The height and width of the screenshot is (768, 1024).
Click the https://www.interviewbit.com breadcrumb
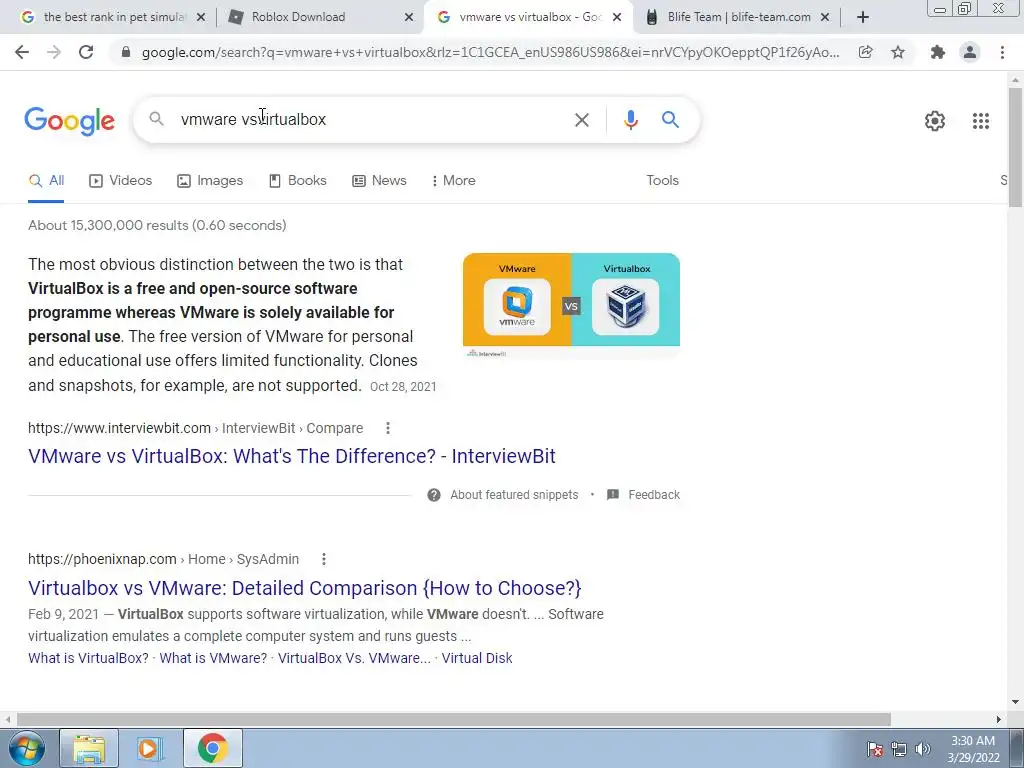pyautogui.click(x=120, y=428)
